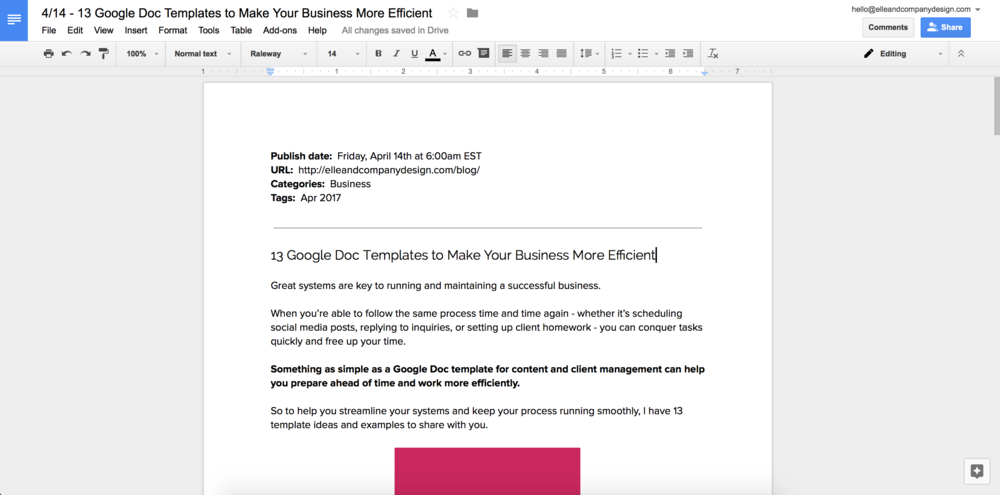Open the Editing mode dropdown
This screenshot has height=495, width=1000.
(x=902, y=54)
